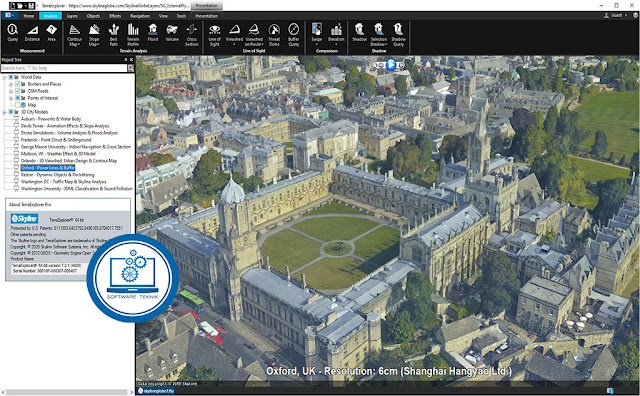Screen dimensions: 640x396
Task: Open the Guest account dropdown arrow
Action: pyautogui.click(x=626, y=16)
